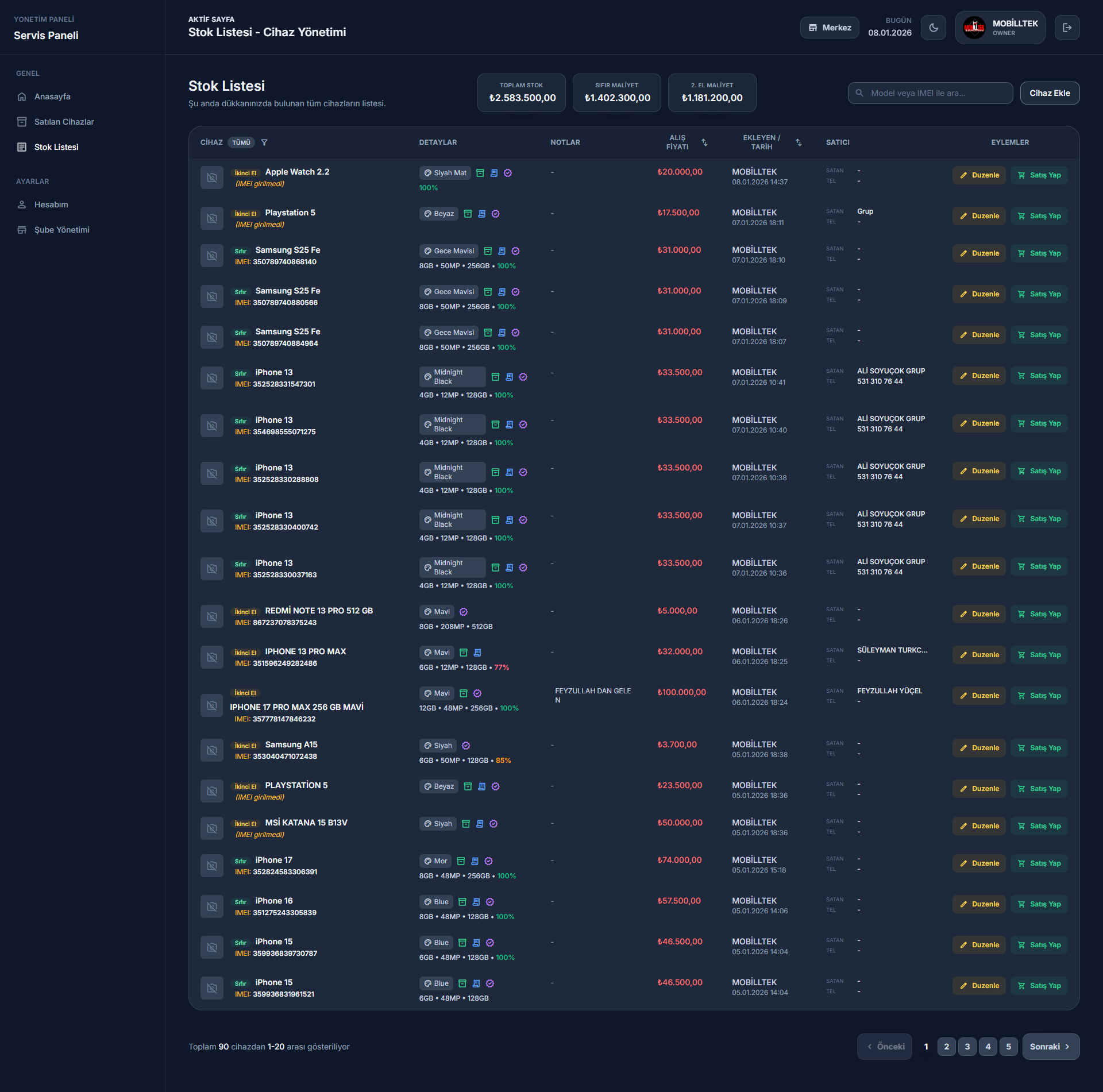
Task: Click Siyah Mat color chip
Action: [445, 173]
